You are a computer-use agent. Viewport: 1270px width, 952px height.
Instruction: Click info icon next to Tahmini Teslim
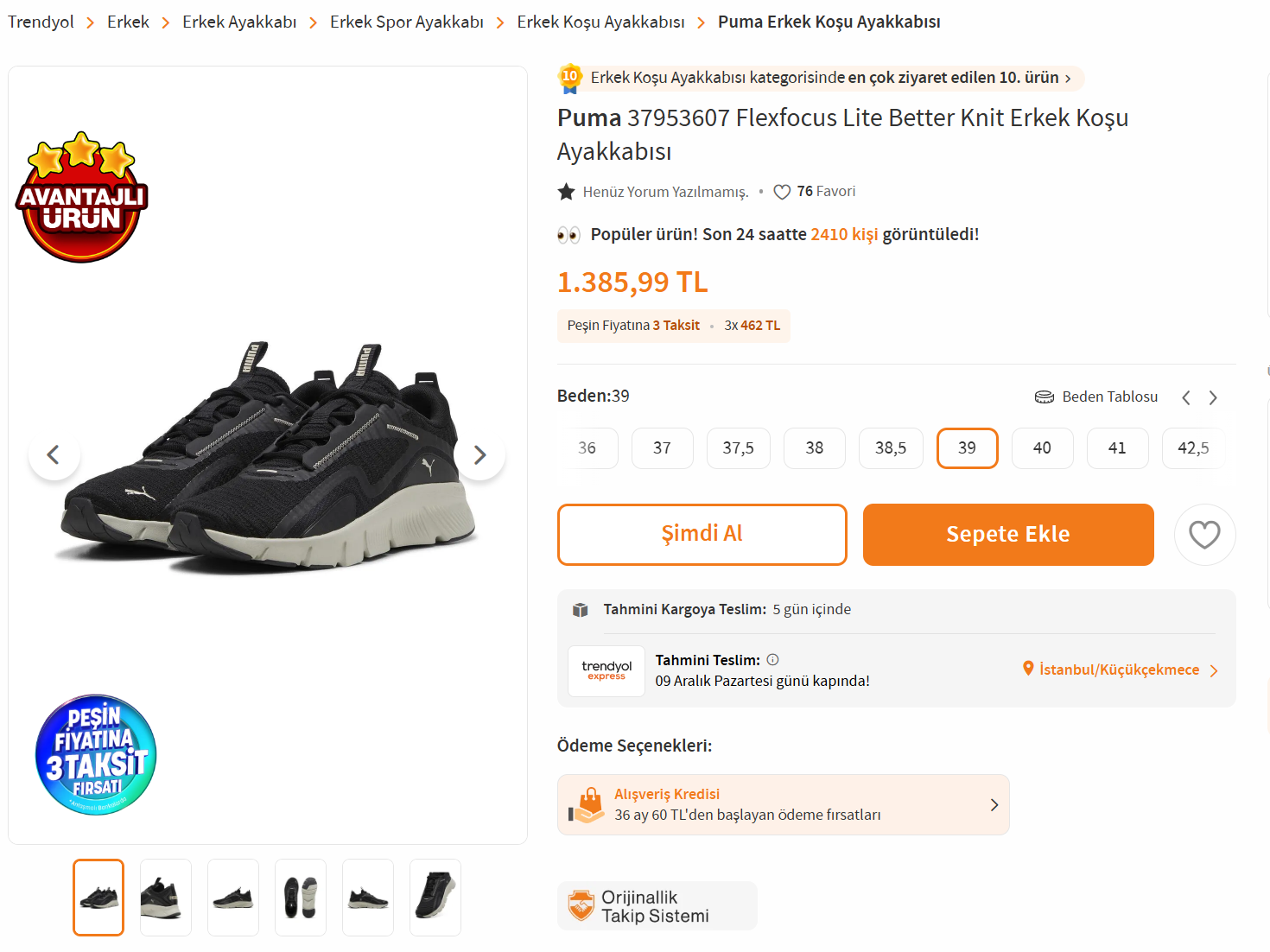773,659
